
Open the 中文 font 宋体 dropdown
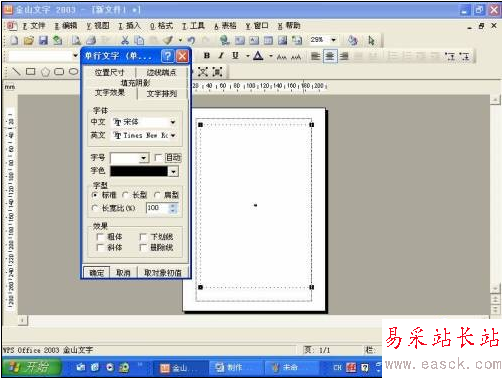(173, 122)
